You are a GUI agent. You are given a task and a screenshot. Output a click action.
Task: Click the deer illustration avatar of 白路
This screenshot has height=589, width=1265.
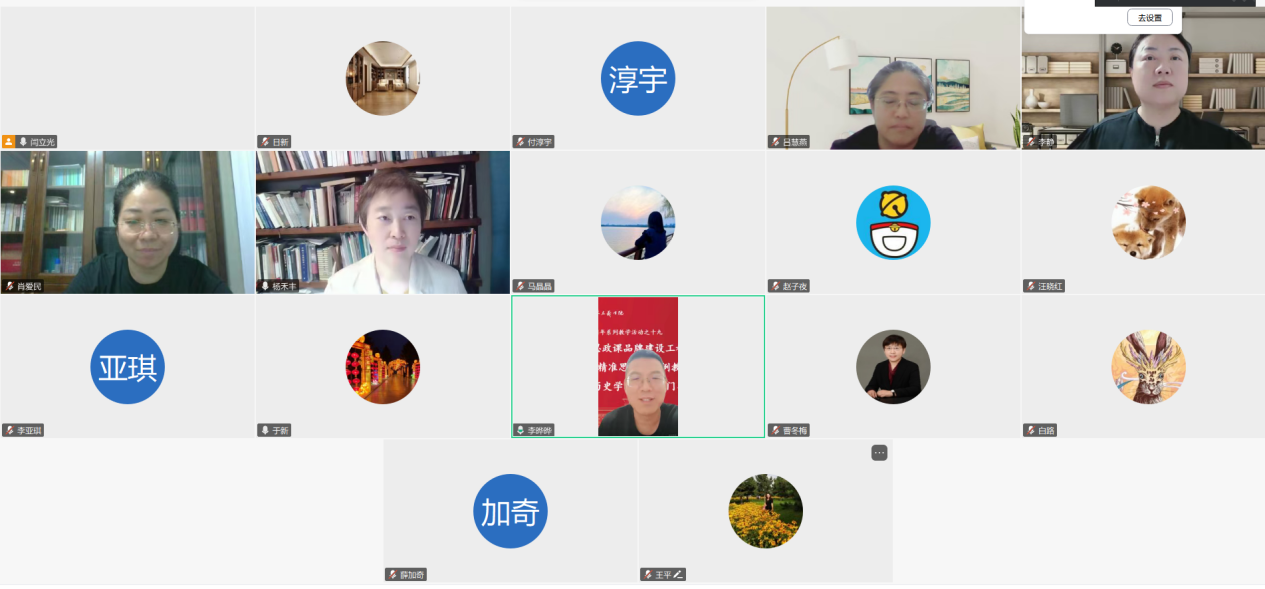click(1148, 367)
